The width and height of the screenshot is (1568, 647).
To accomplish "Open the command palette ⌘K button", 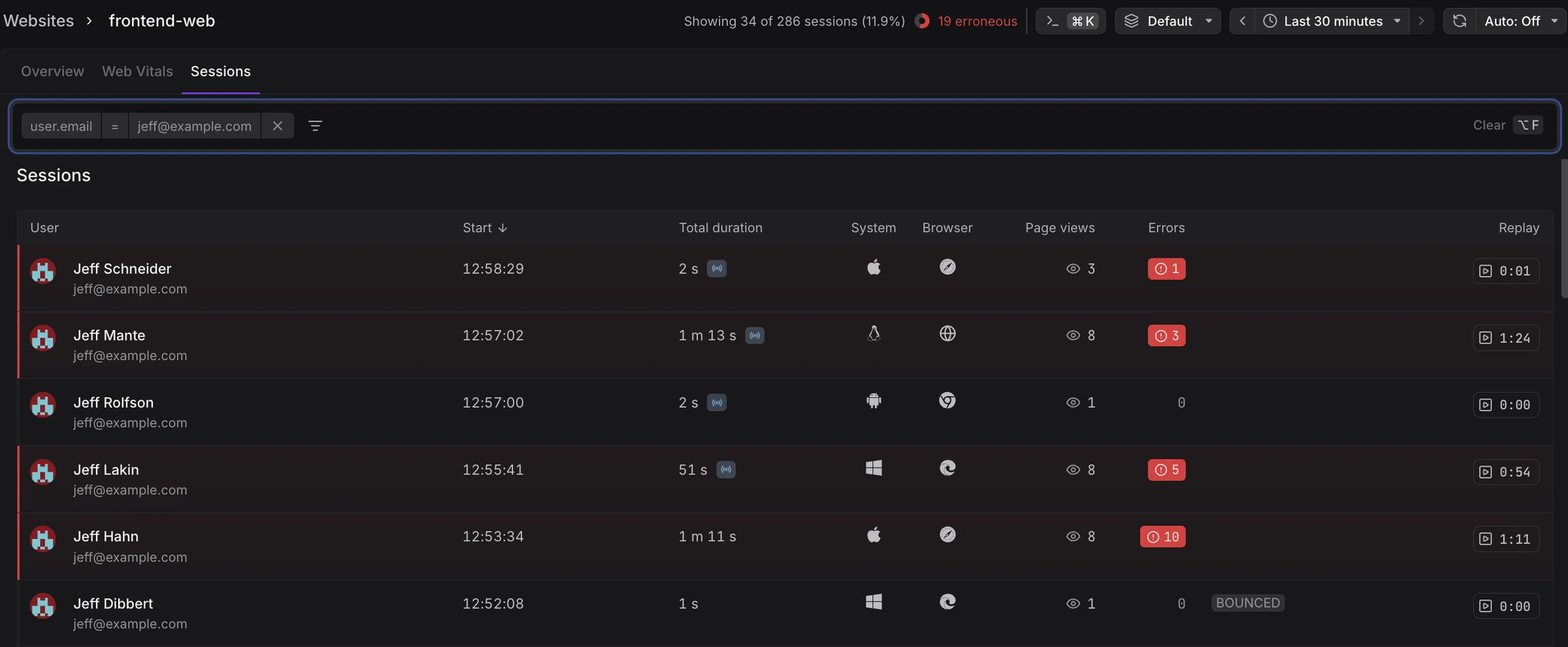I will click(1070, 21).
